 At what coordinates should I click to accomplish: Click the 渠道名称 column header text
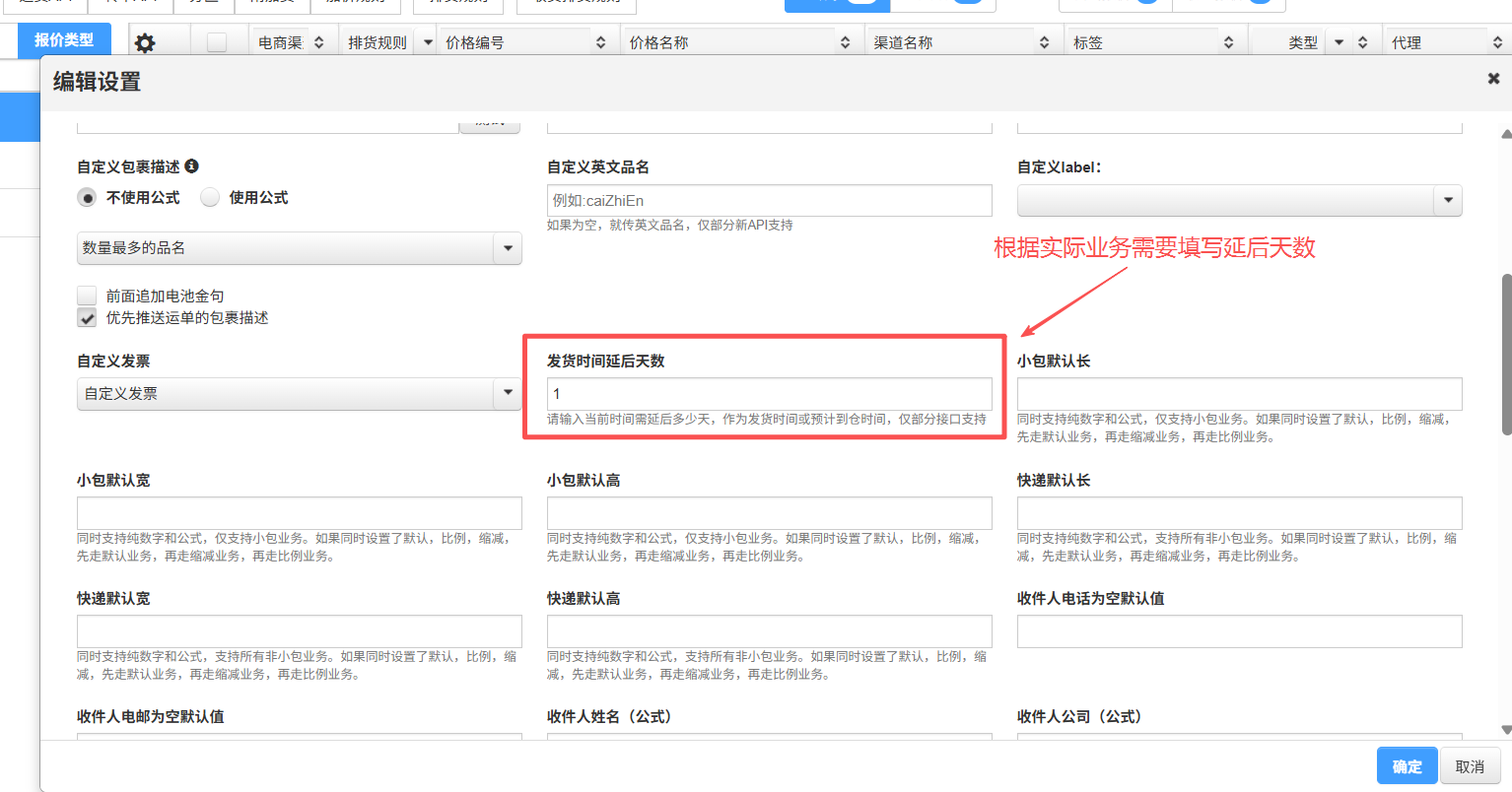coord(903,42)
